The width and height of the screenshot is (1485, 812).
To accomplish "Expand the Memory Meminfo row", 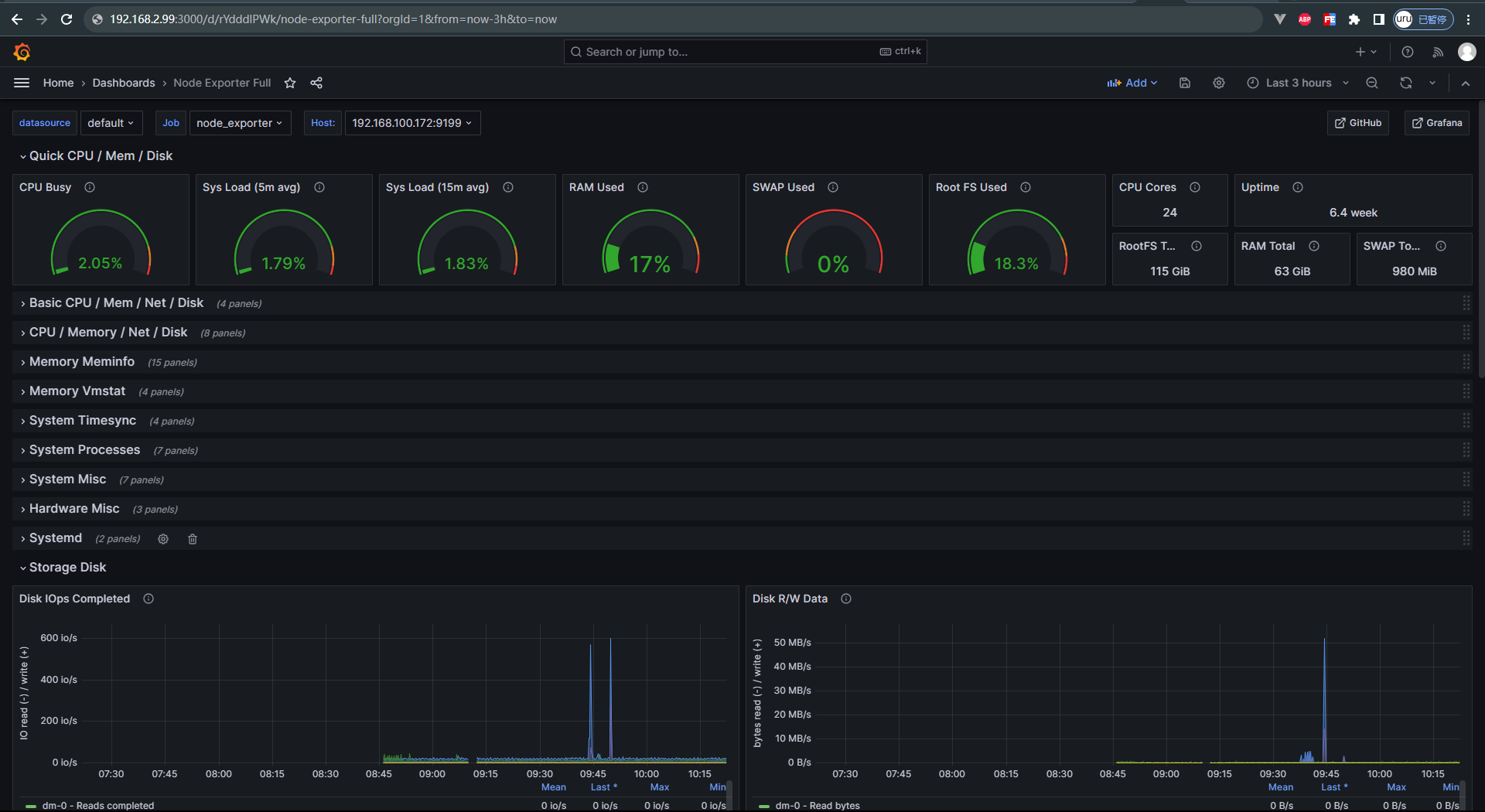I will click(x=82, y=362).
